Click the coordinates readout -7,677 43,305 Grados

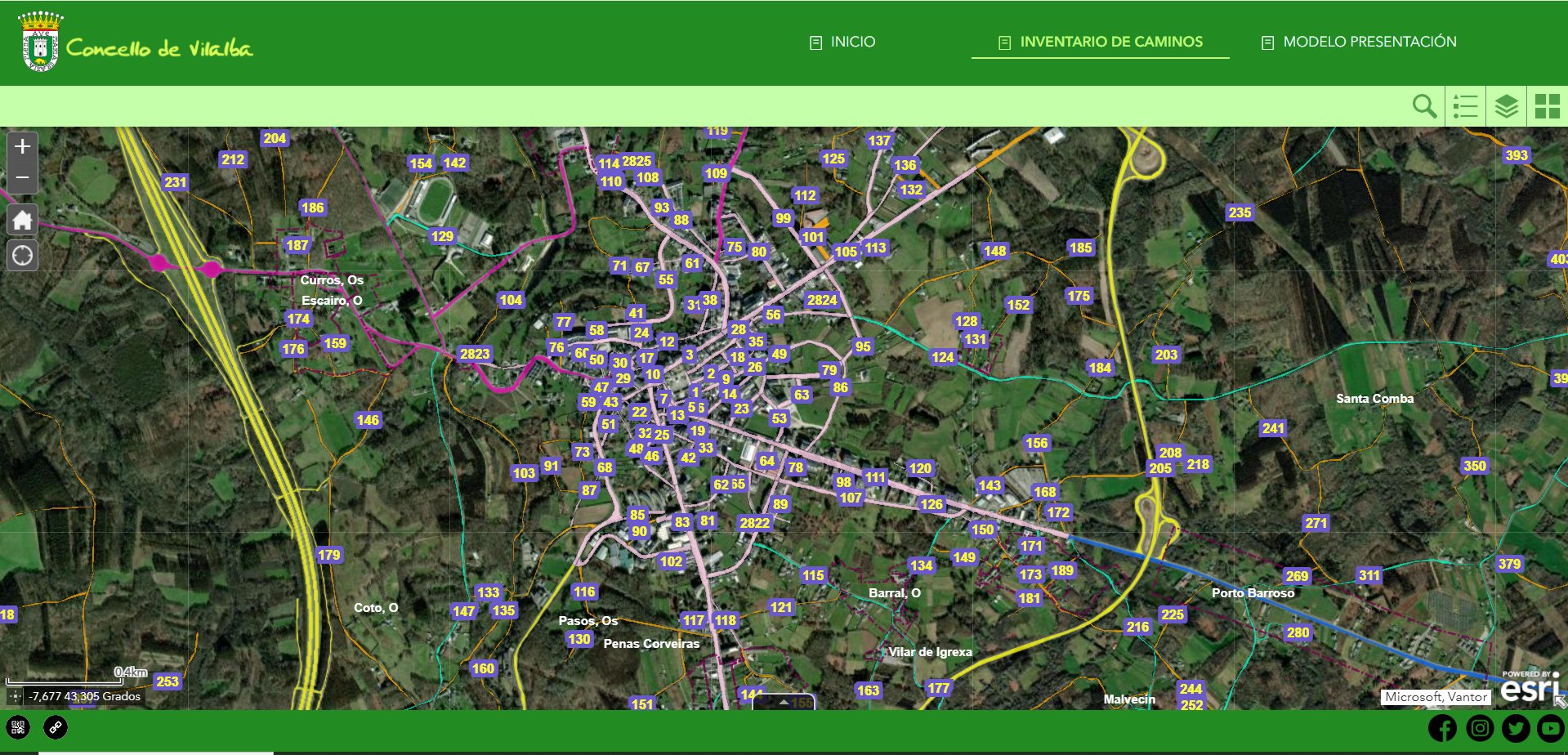85,696
